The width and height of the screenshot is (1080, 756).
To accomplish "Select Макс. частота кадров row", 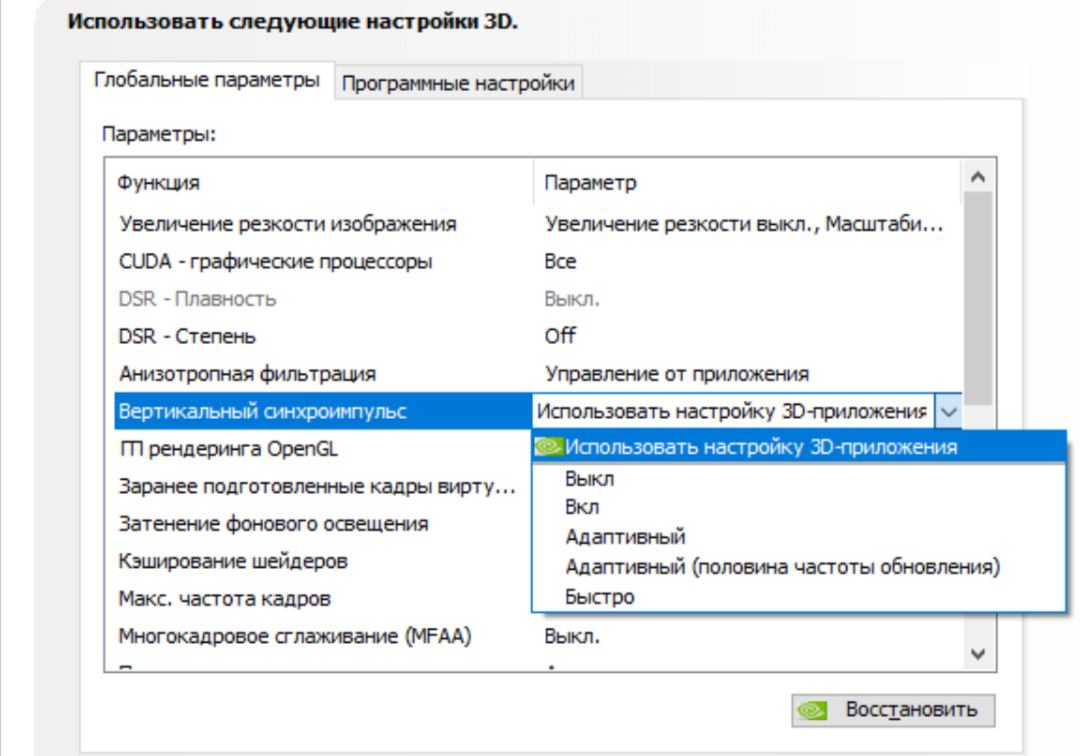I will 324,599.
